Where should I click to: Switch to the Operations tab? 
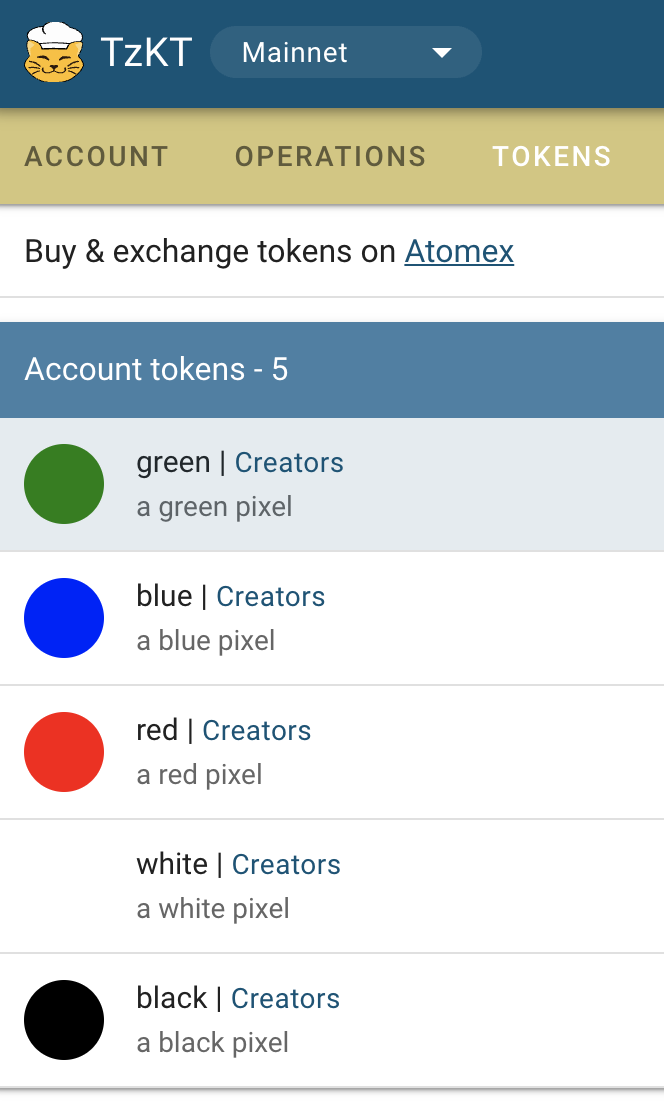click(x=330, y=157)
